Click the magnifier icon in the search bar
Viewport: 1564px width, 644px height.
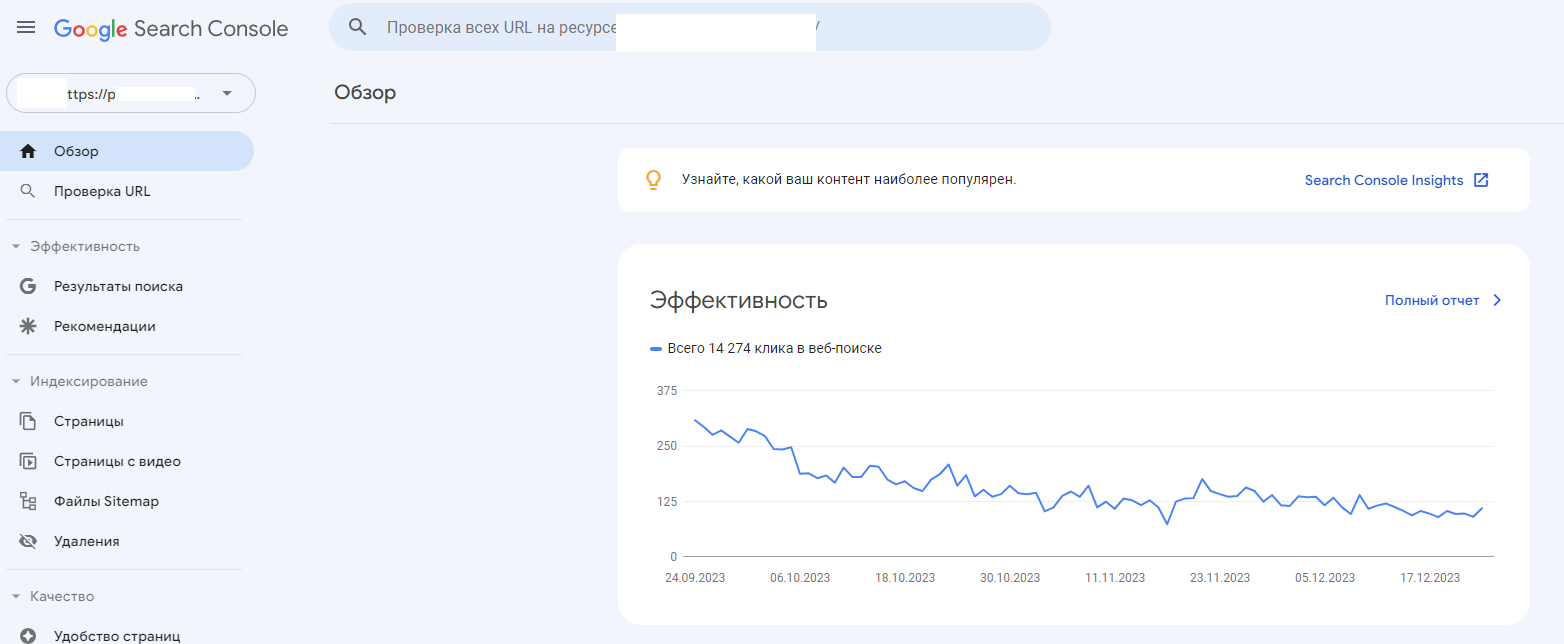[x=358, y=27]
